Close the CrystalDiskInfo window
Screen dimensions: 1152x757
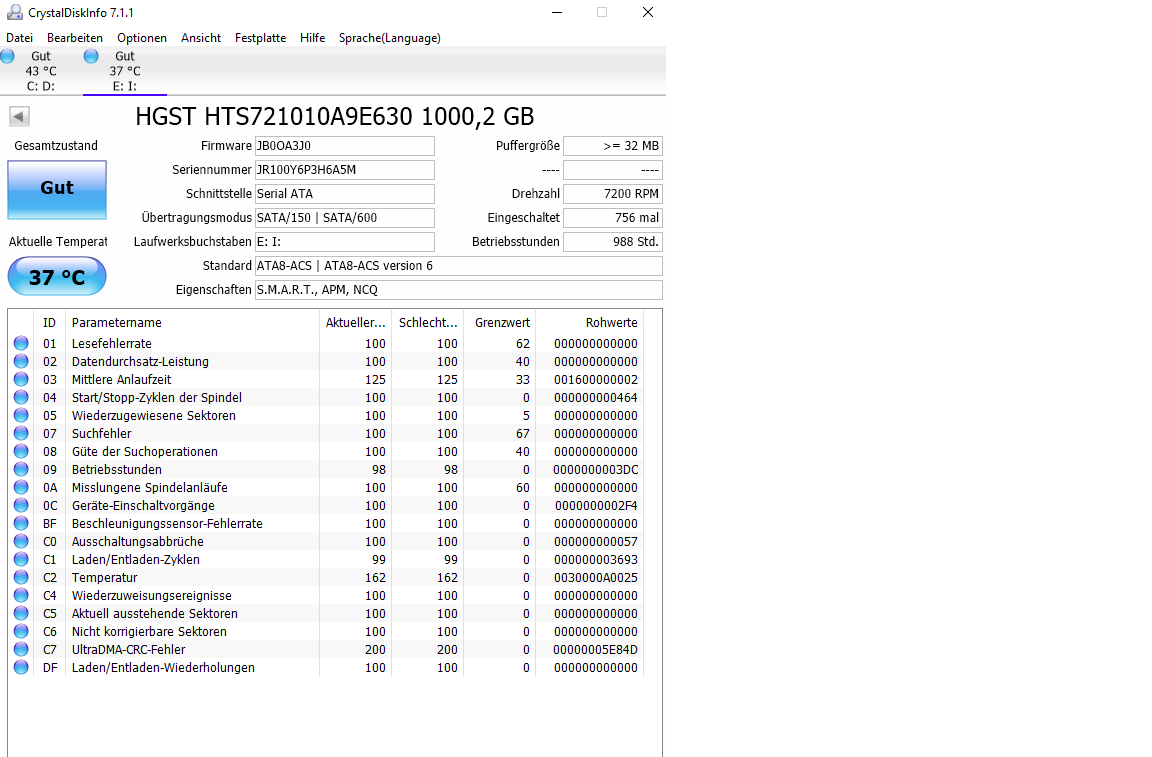(647, 12)
